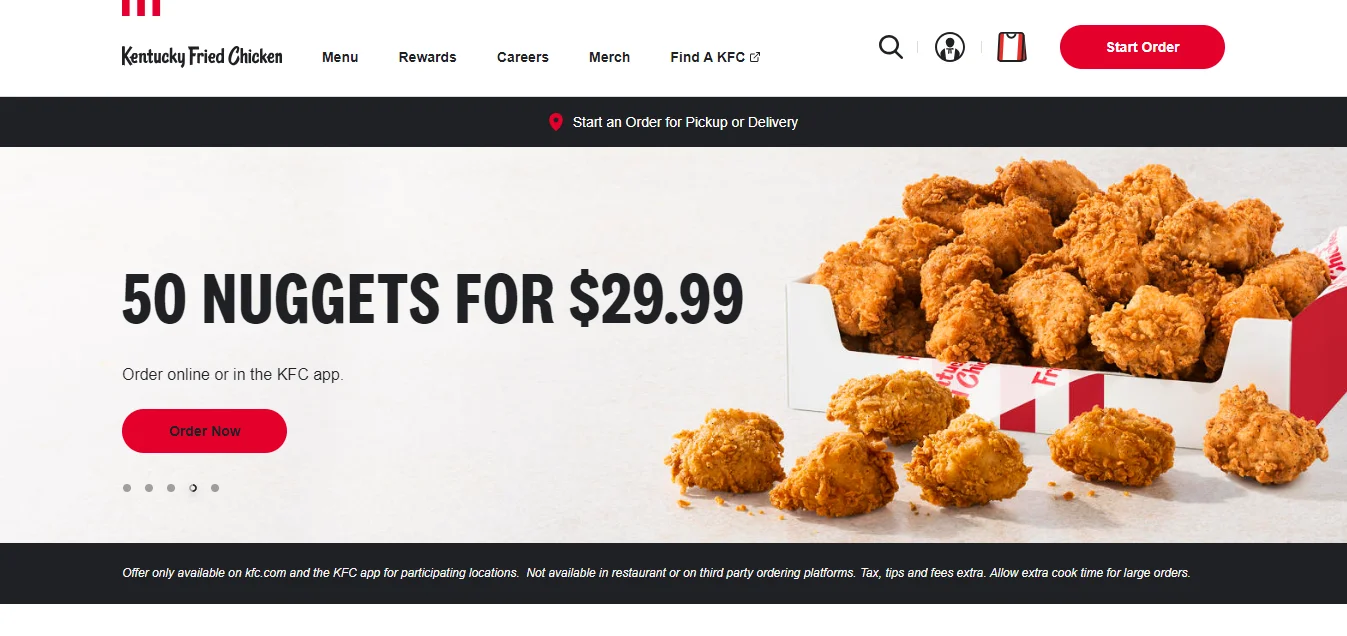Click the Order Now button

pos(204,431)
